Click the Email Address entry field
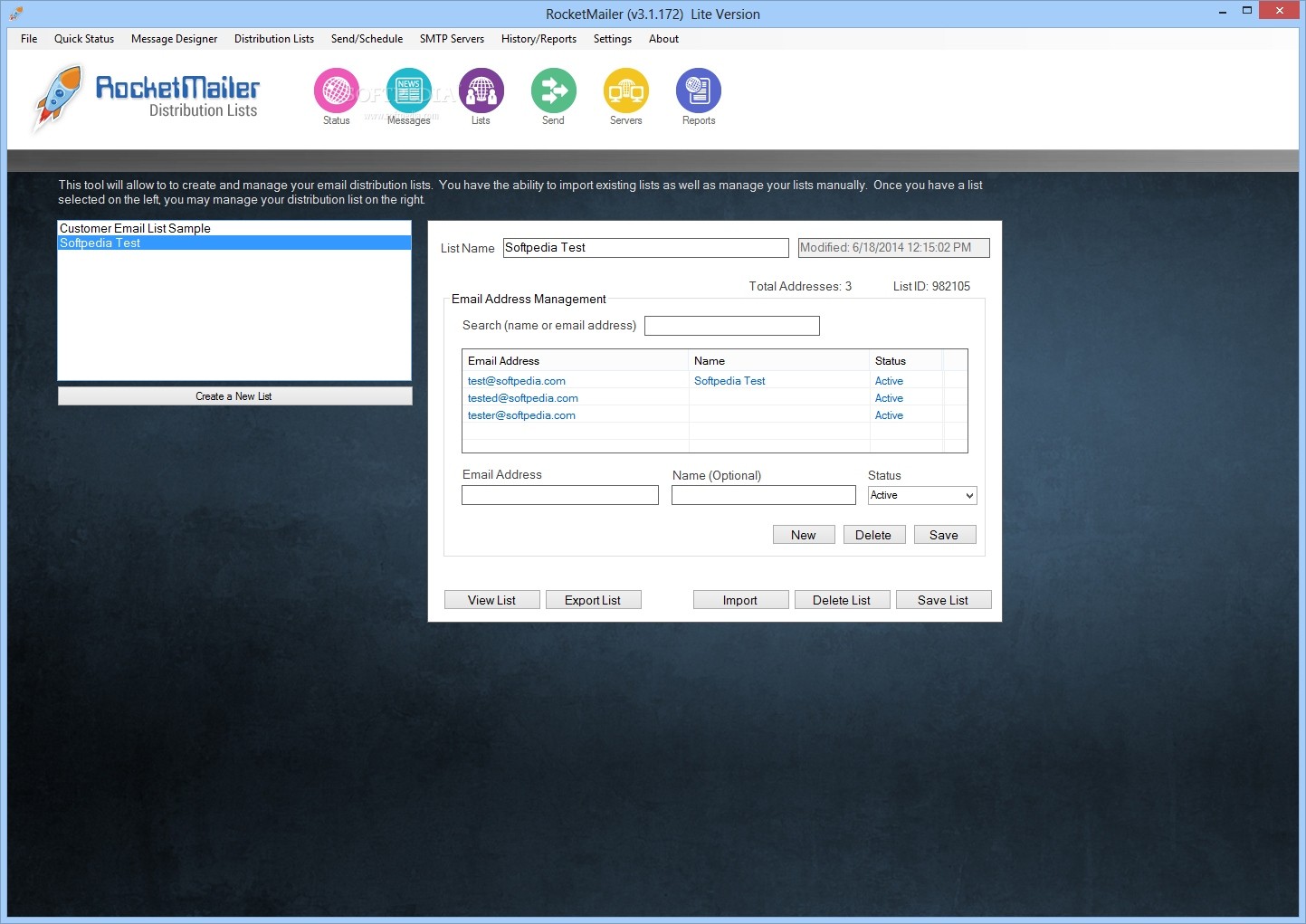 pos(560,495)
